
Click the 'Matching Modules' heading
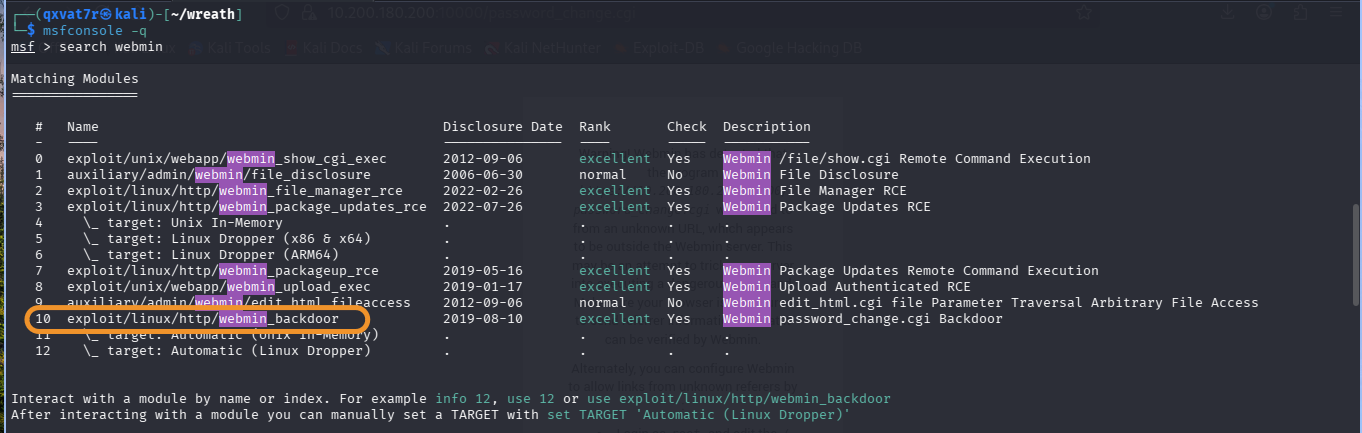coord(75,79)
